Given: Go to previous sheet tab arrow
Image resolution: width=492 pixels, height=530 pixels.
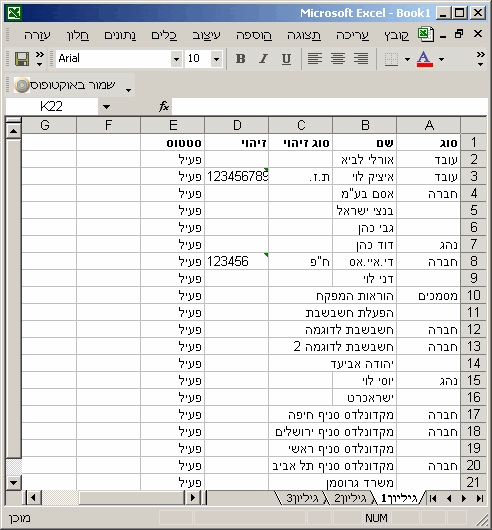Looking at the screenshot, I should (449, 498).
